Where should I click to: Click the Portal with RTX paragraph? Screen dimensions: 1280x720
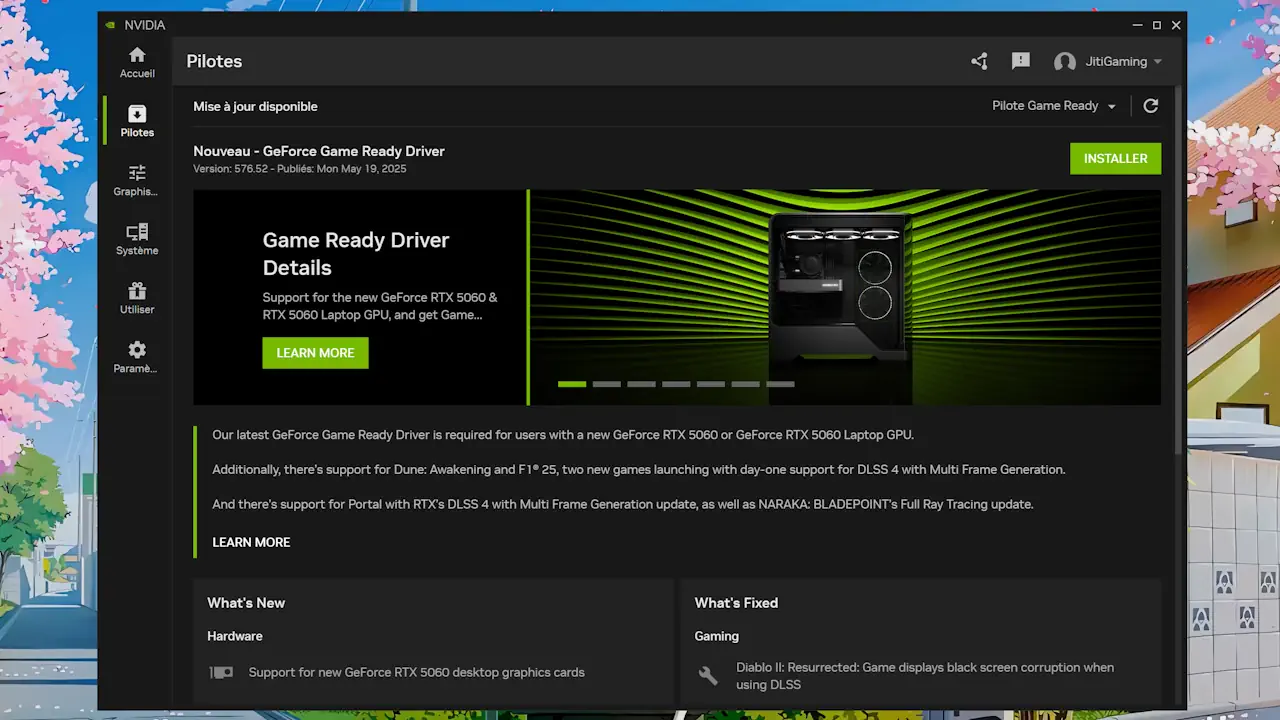(623, 504)
